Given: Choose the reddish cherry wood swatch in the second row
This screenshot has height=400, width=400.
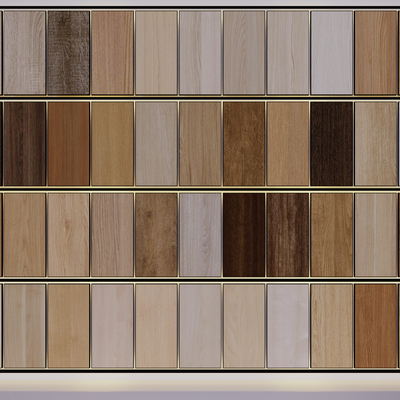Looking at the screenshot, I should pyautogui.click(x=69, y=144).
